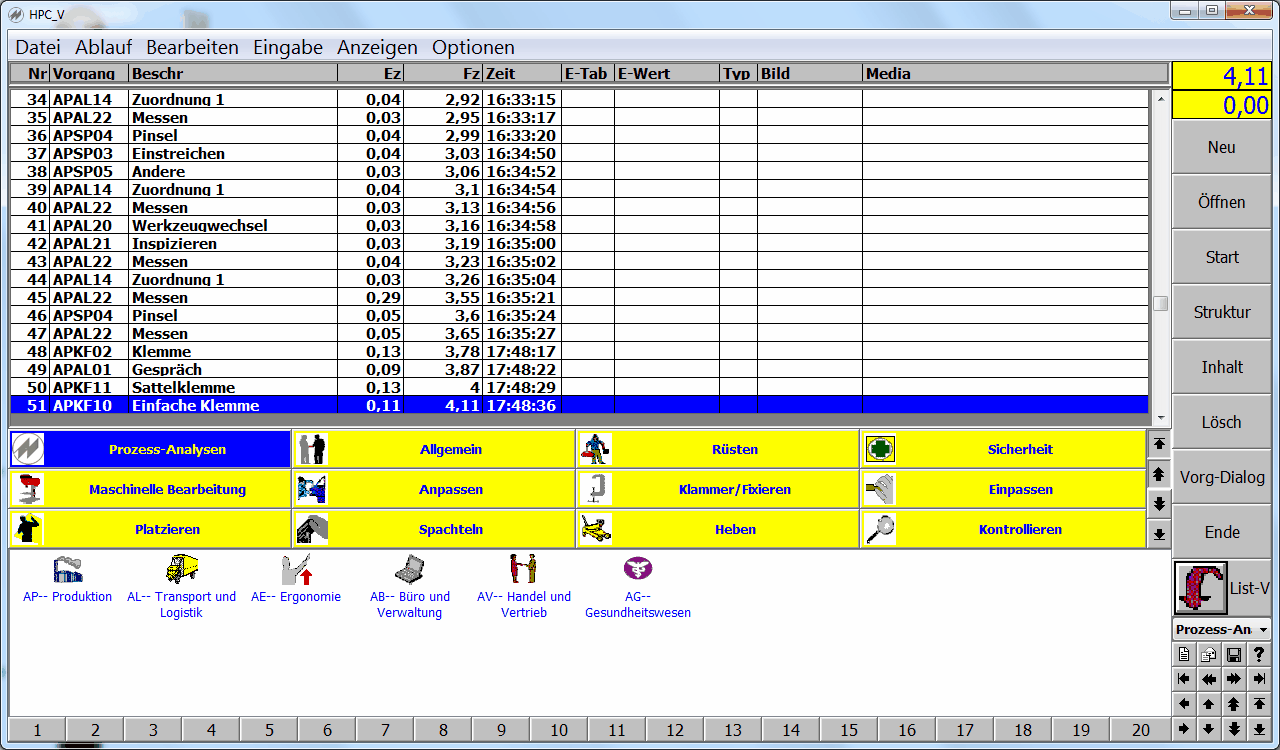Open the AP-- Produktion category icon
This screenshot has width=1280, height=750.
tap(67, 571)
